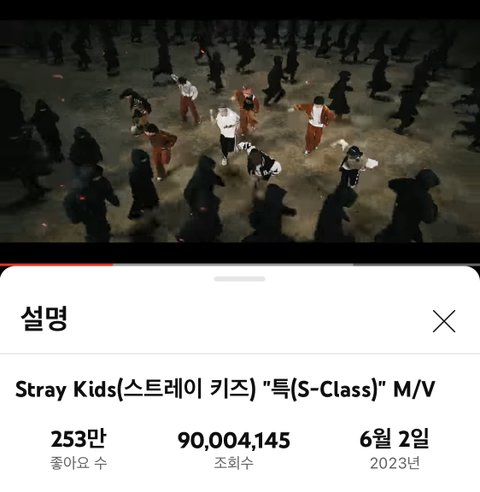Image resolution: width=480 pixels, height=492 pixels.
Task: Tap the center dancer in the white shirt
Action: click(x=226, y=135)
